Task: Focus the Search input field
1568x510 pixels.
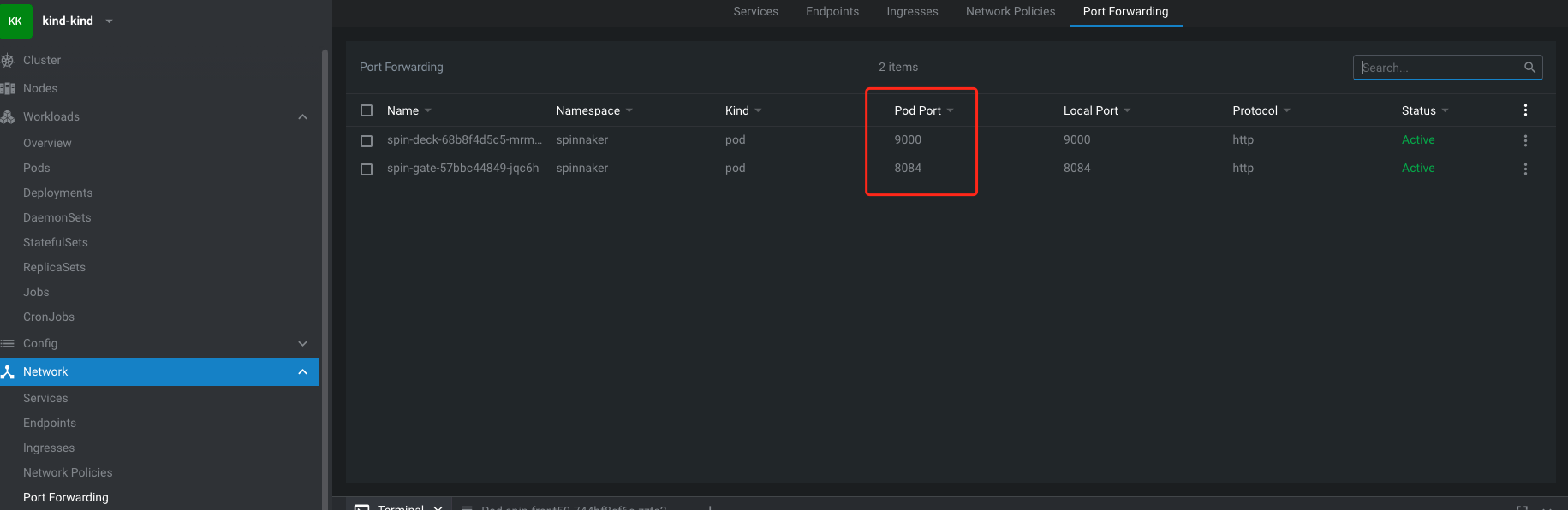Action: click(1439, 68)
